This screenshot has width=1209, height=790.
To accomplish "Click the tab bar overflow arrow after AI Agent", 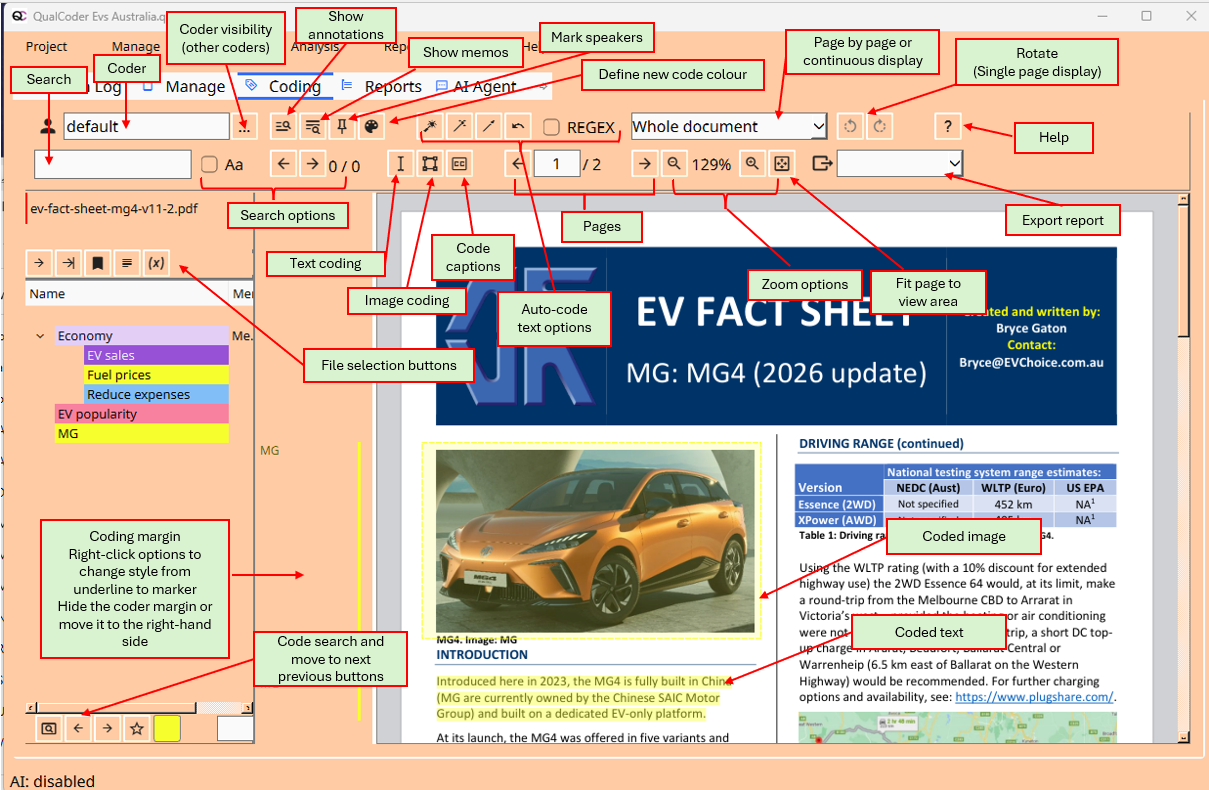I will (x=544, y=87).
